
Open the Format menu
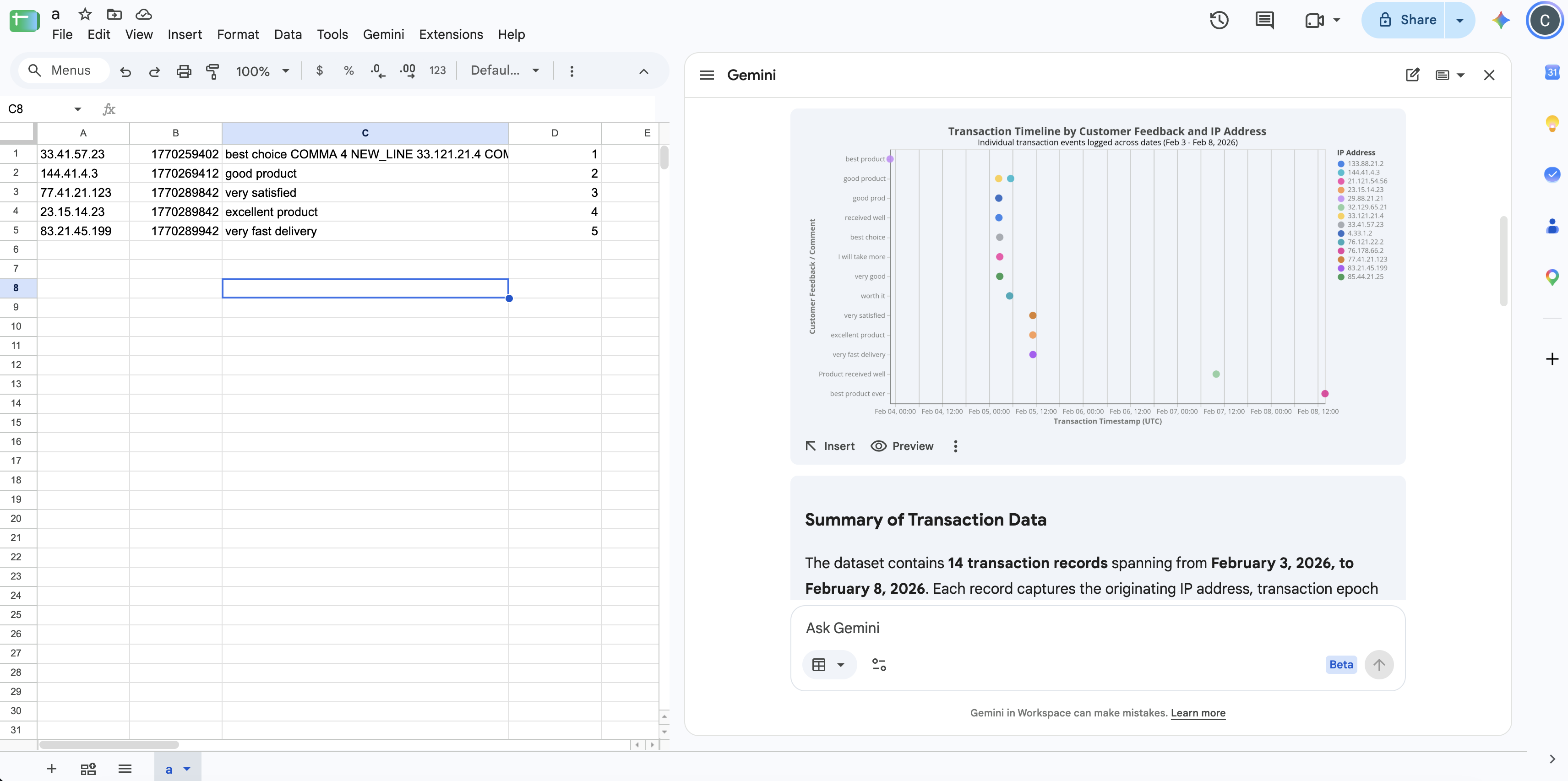(238, 35)
